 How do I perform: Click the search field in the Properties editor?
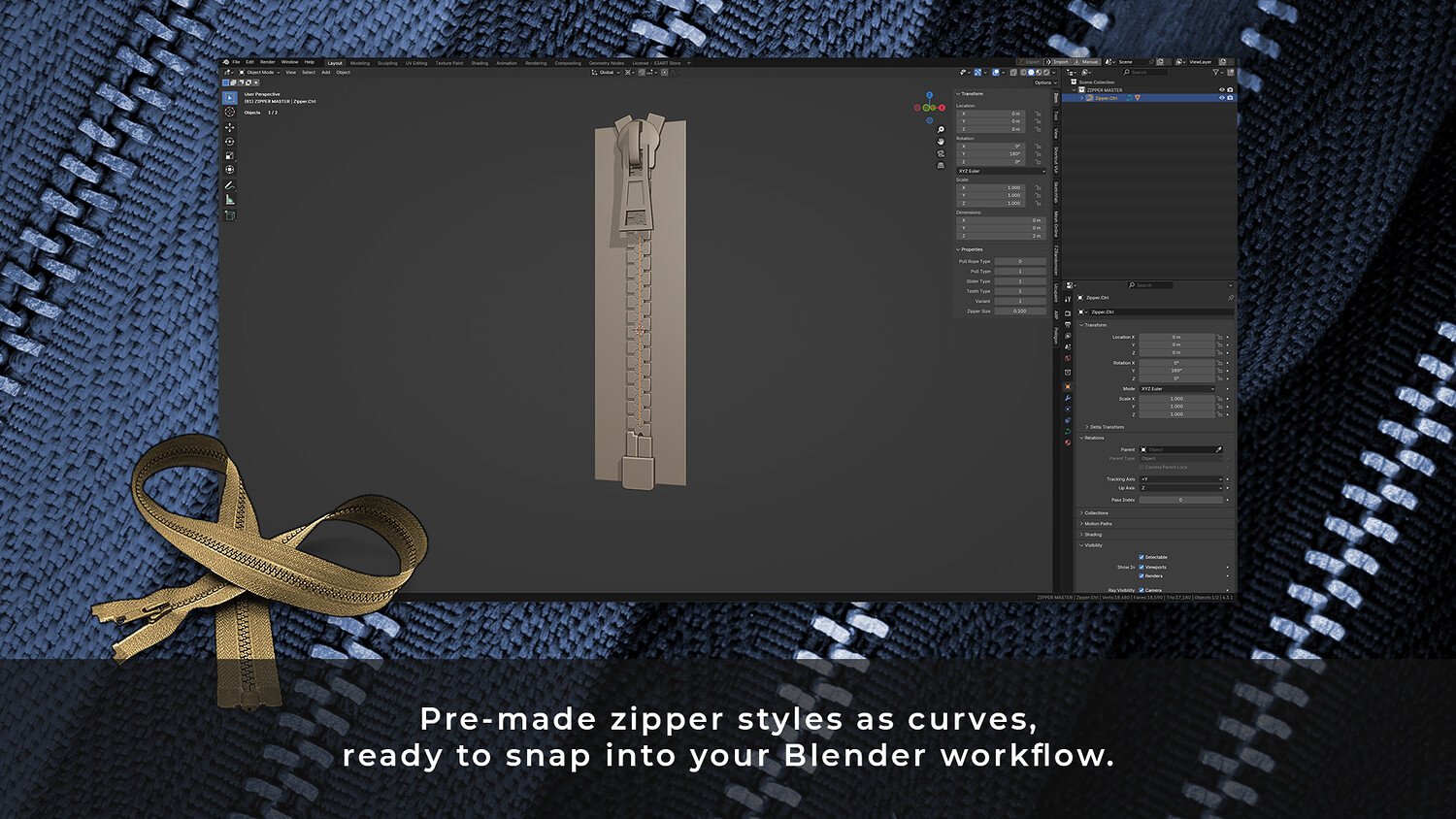[1148, 284]
